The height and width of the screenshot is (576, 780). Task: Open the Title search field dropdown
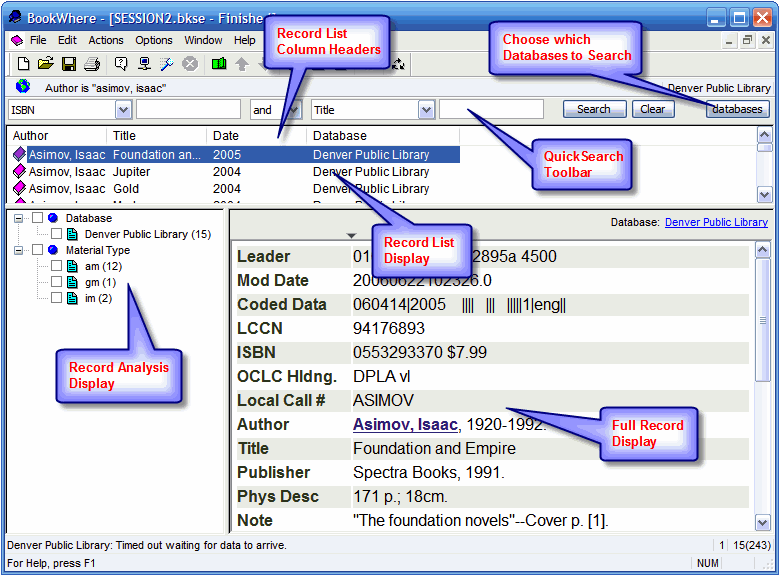tap(426, 109)
